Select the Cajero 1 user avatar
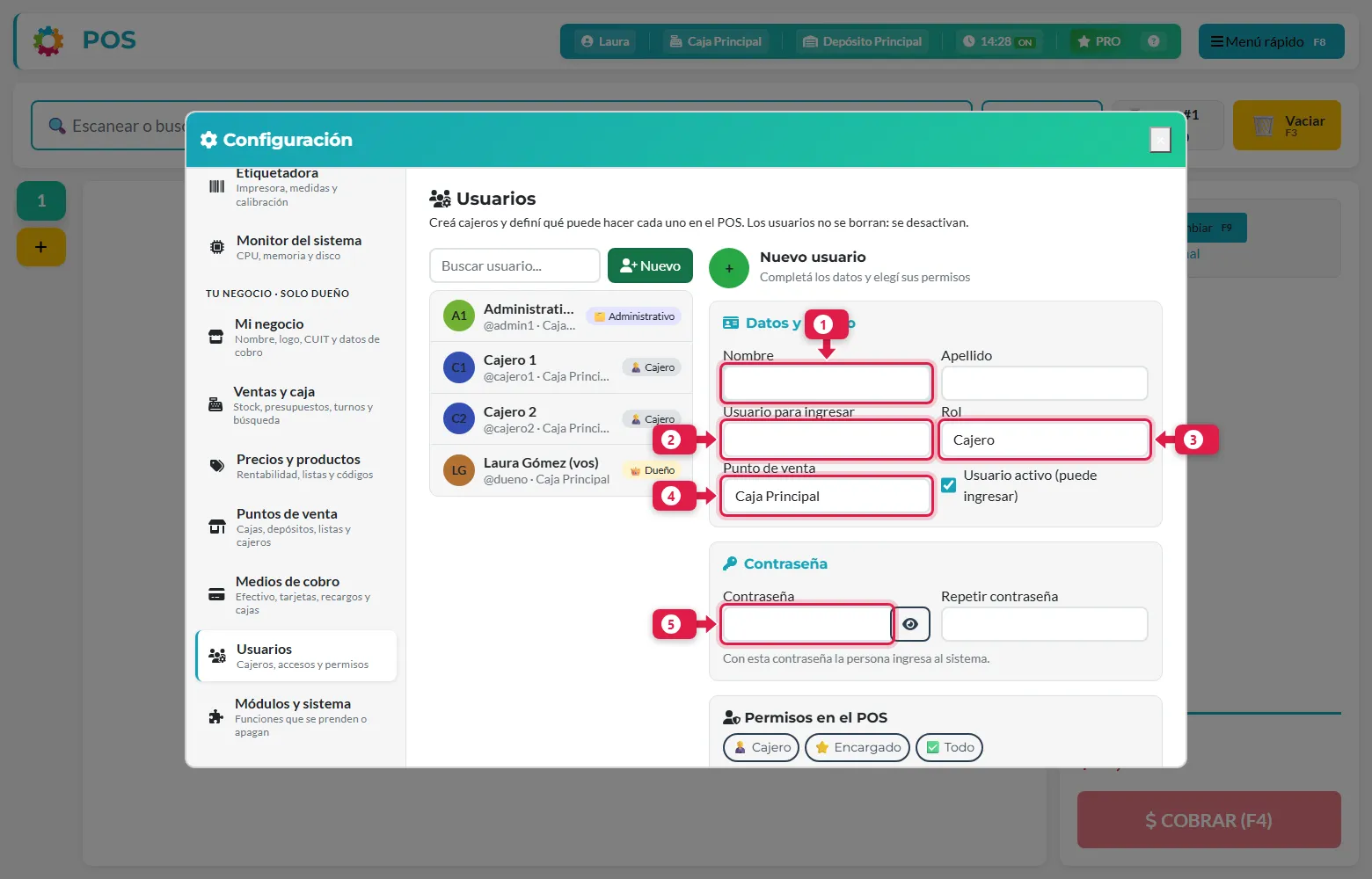Image resolution: width=1372 pixels, height=879 pixels. coord(459,367)
